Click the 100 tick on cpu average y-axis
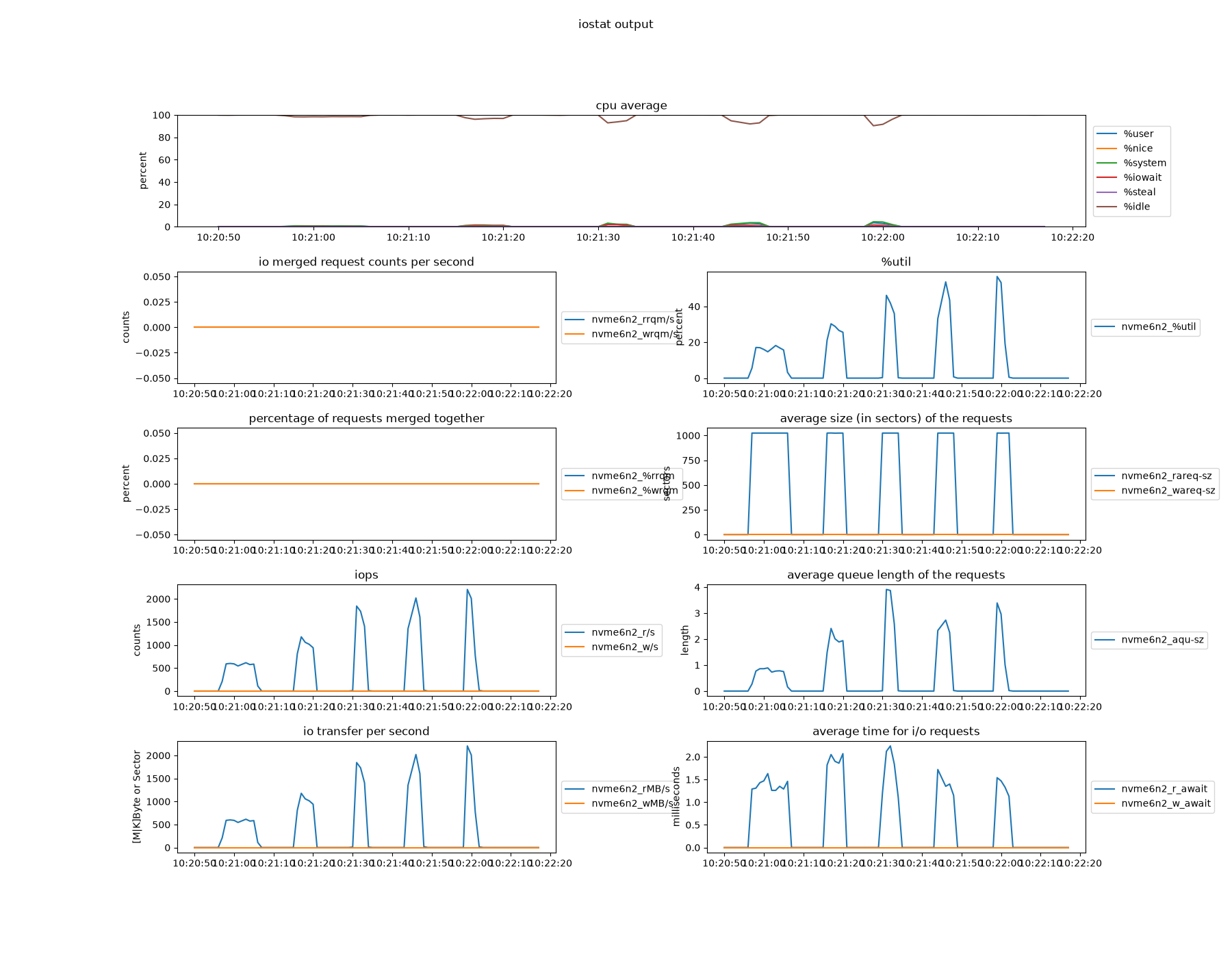 point(162,116)
